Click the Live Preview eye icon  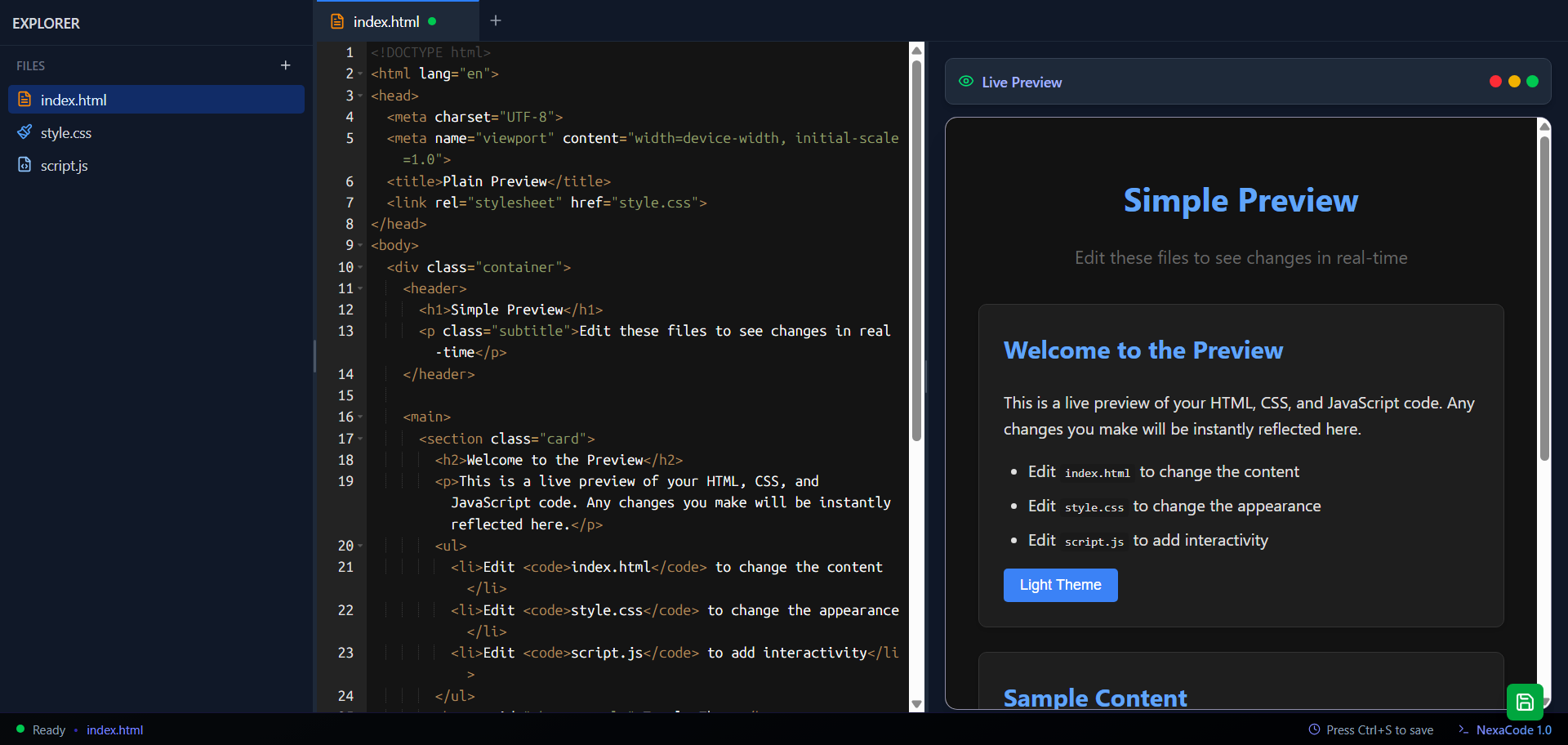(x=966, y=82)
